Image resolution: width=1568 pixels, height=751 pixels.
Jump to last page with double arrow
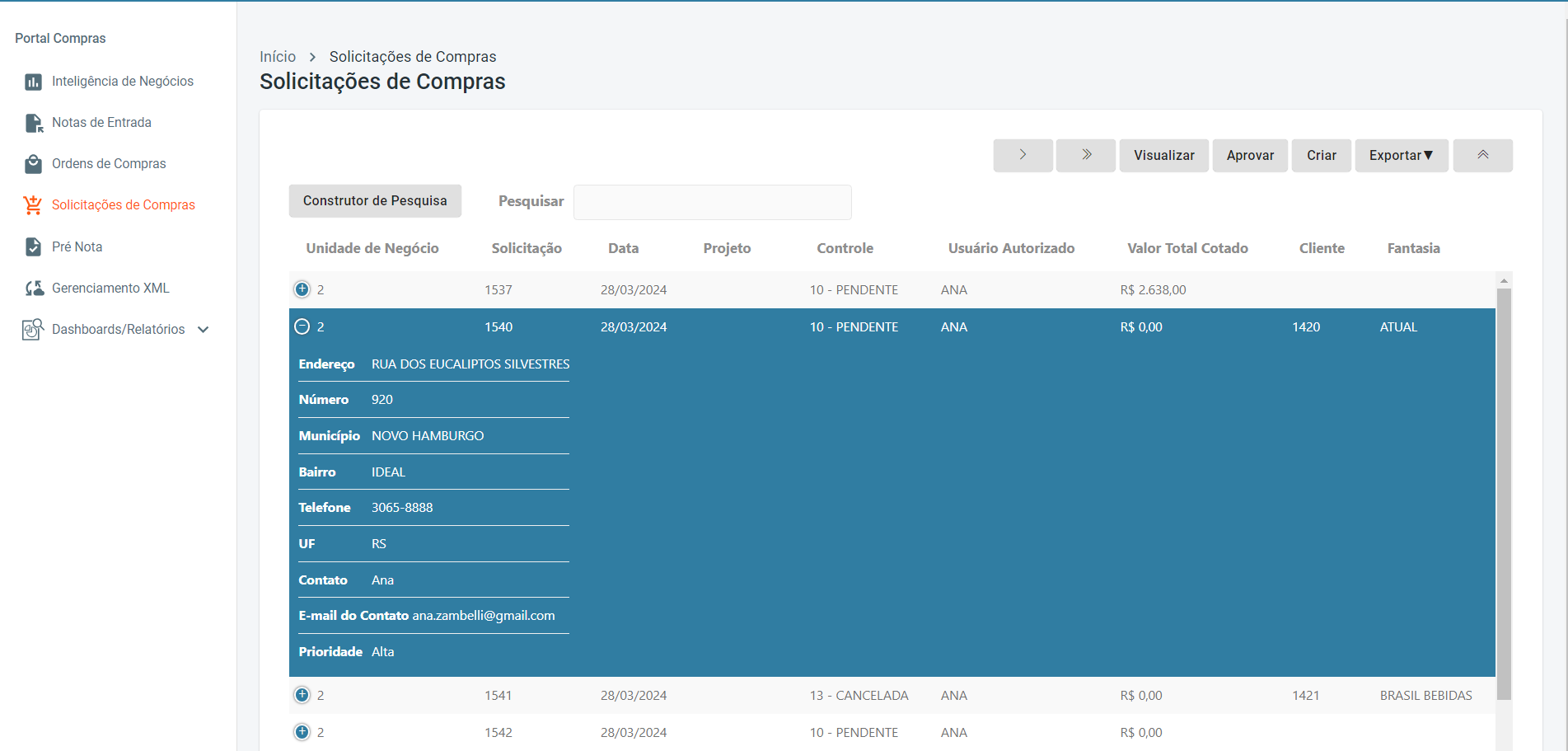(1086, 155)
